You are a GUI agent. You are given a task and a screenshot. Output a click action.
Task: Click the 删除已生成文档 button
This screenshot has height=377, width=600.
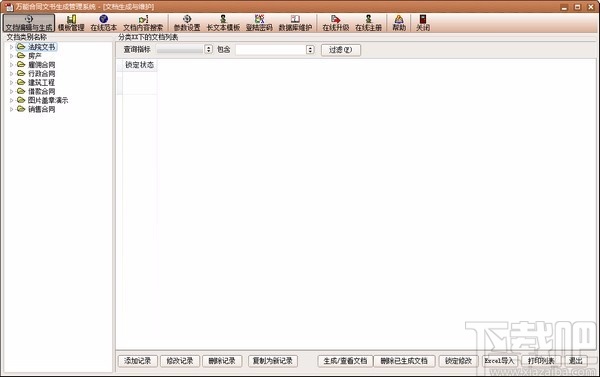[404, 361]
